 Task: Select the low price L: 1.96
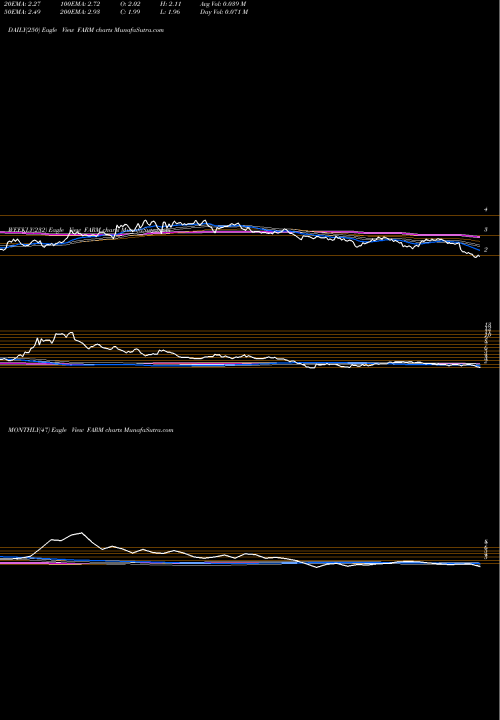coord(170,12)
